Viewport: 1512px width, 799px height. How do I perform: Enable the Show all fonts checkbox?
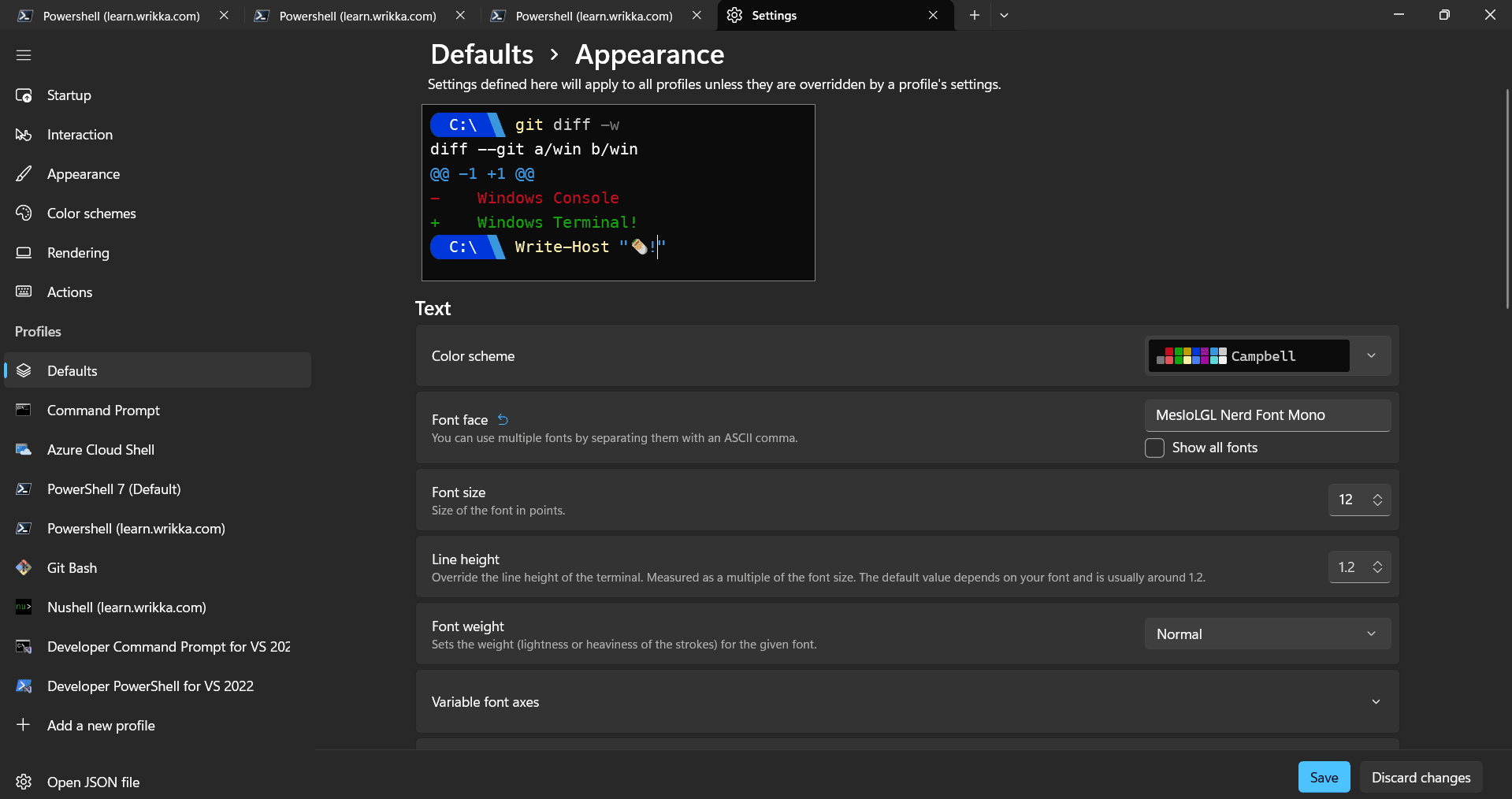tap(1154, 448)
